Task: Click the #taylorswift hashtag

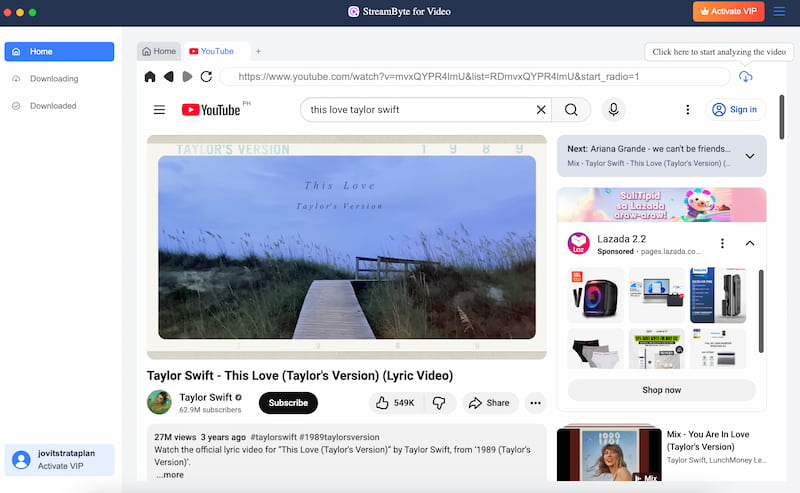Action: tap(273, 437)
